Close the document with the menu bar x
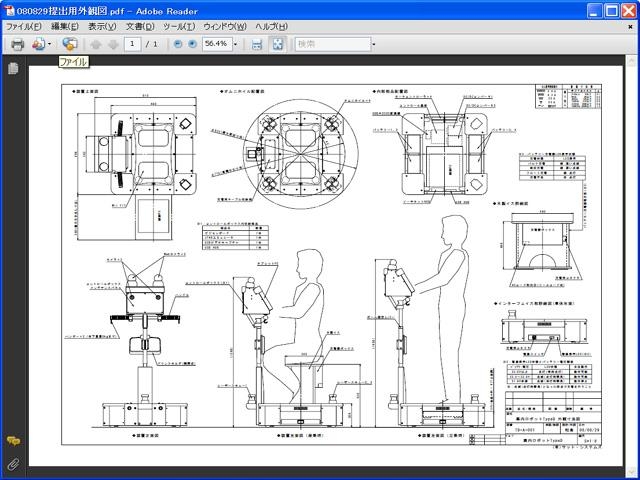The height and width of the screenshot is (480, 640). pos(630,27)
